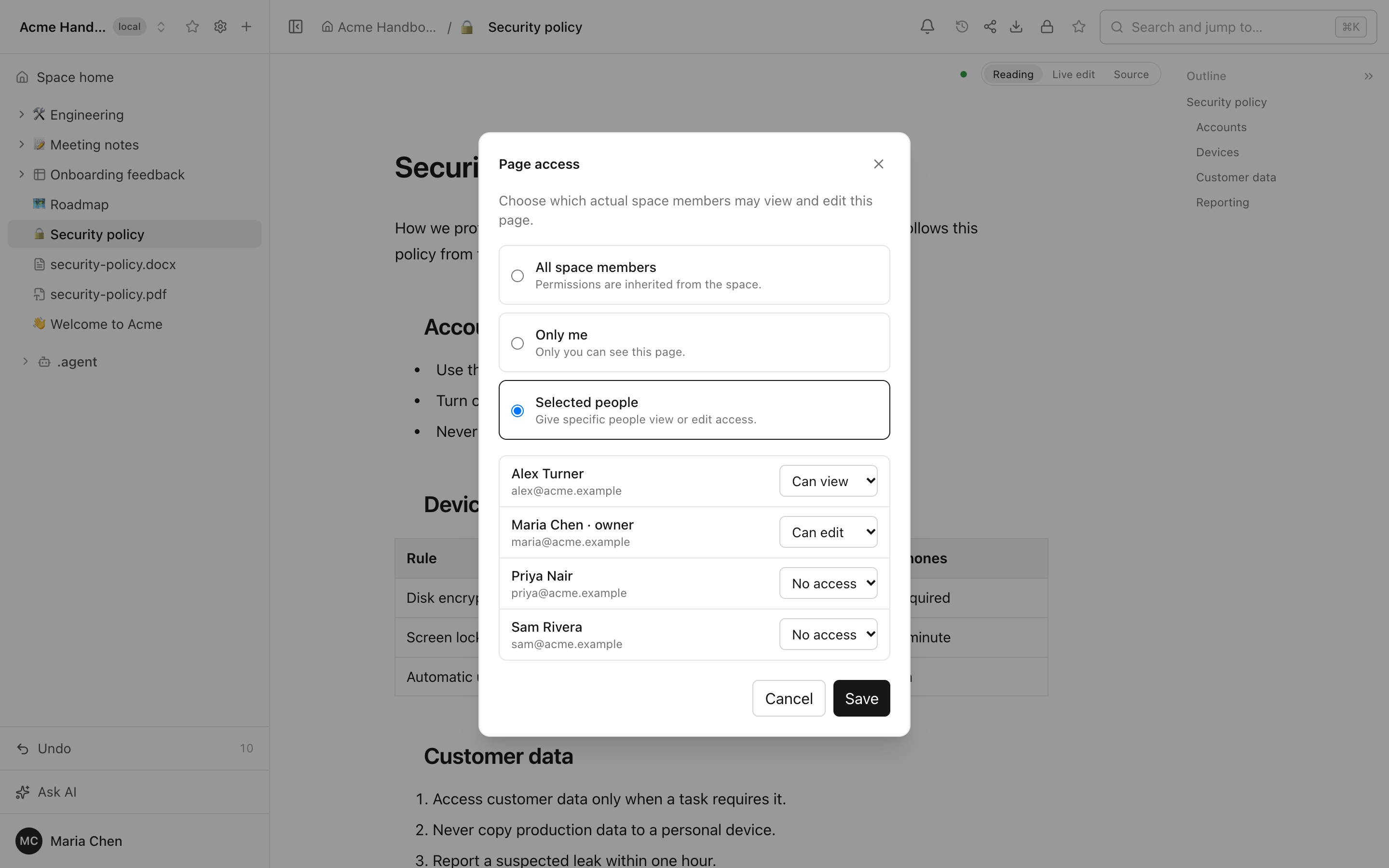The height and width of the screenshot is (868, 1389).
Task: Focus the Search and jump to field
Action: (1238, 27)
